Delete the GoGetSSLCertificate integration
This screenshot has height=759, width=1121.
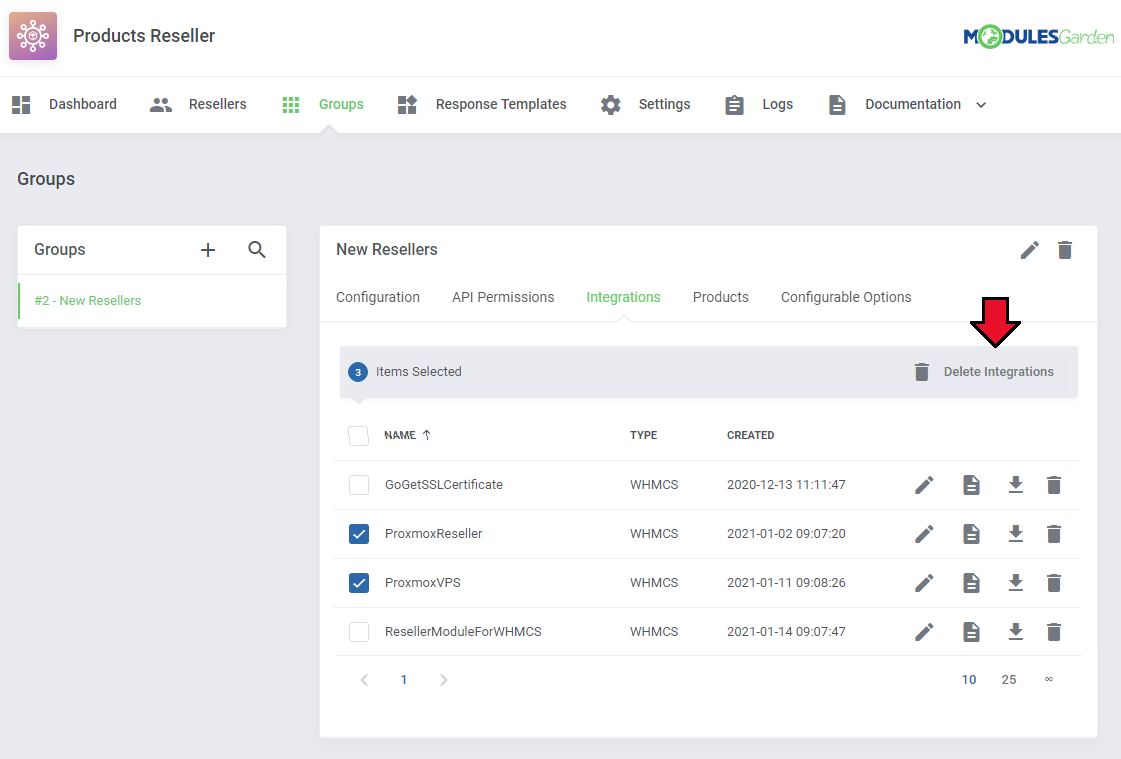pos(1054,485)
